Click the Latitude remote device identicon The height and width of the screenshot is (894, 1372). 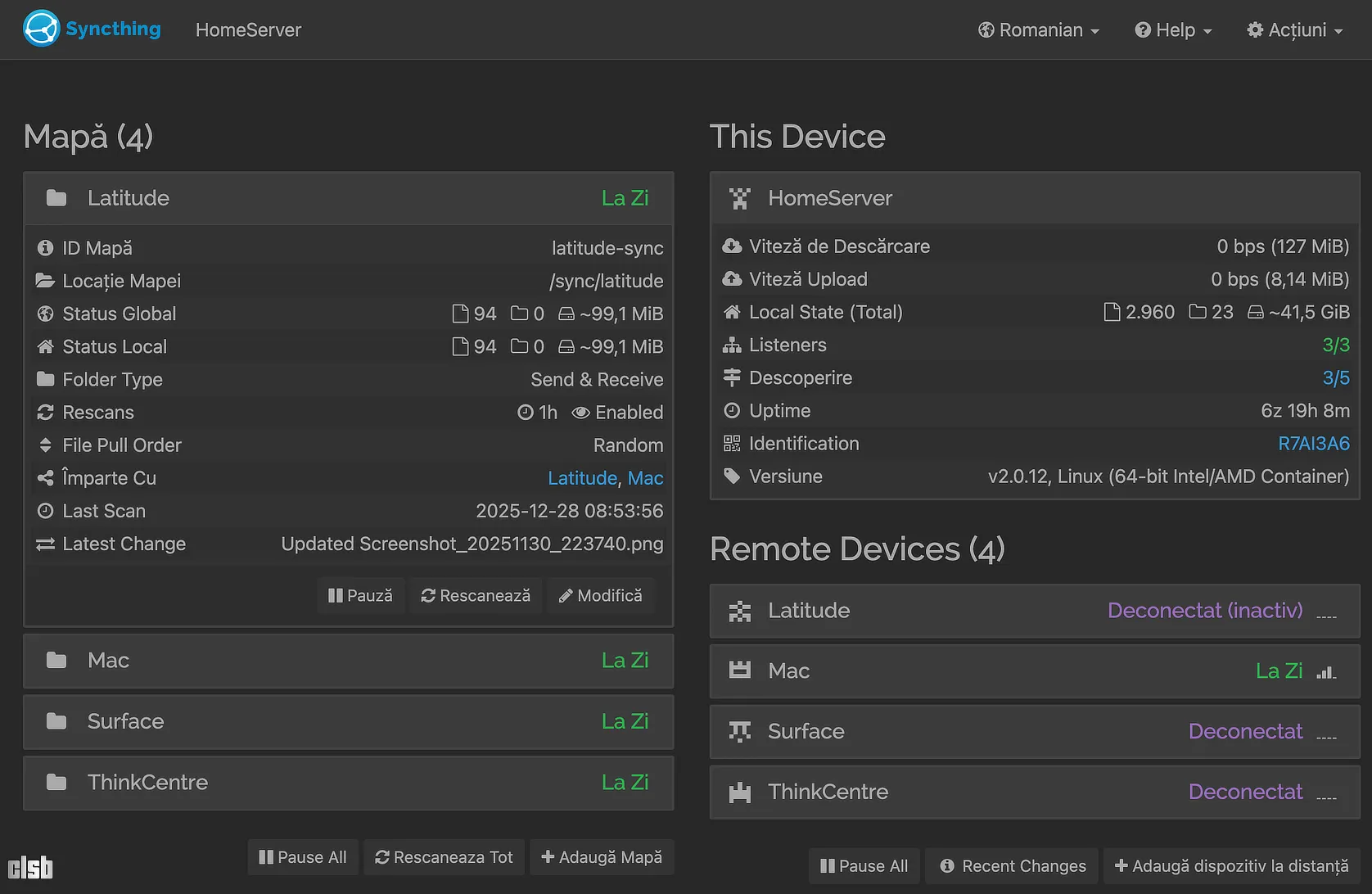coord(740,612)
